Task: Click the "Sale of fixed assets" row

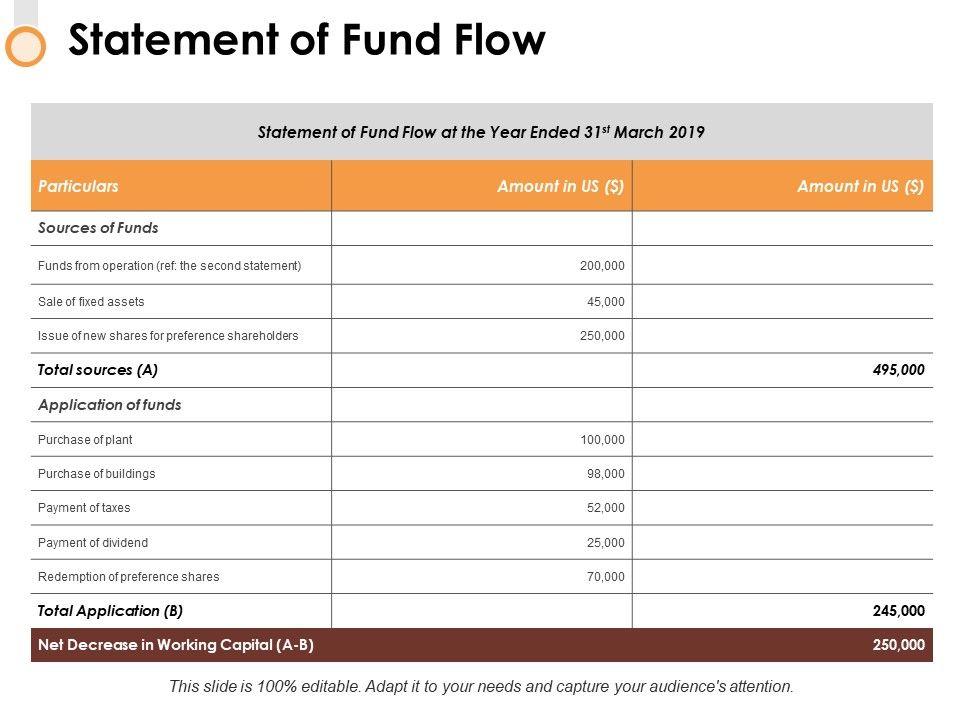Action: [x=91, y=302]
